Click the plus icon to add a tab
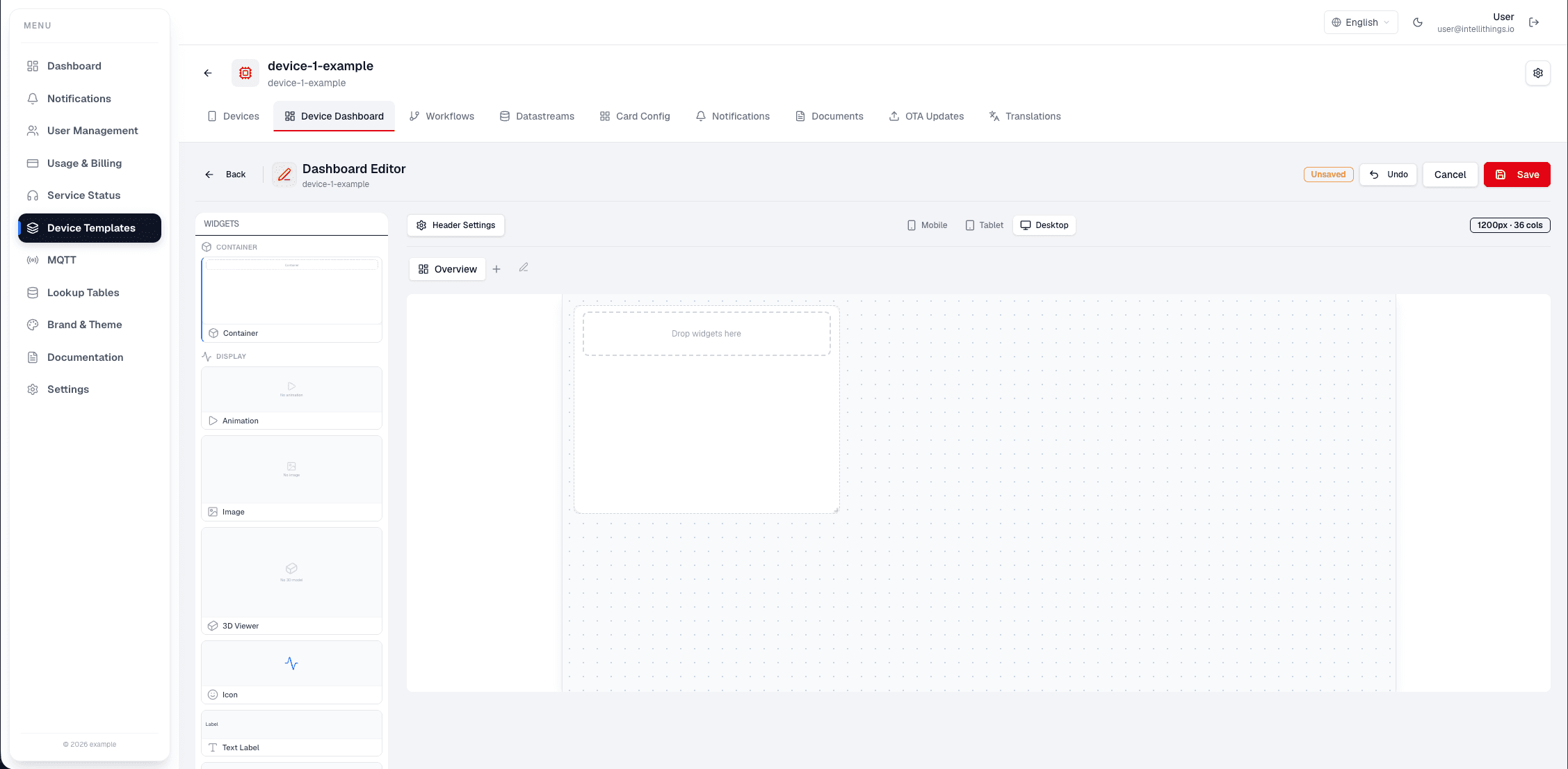The image size is (1568, 769). (x=496, y=269)
